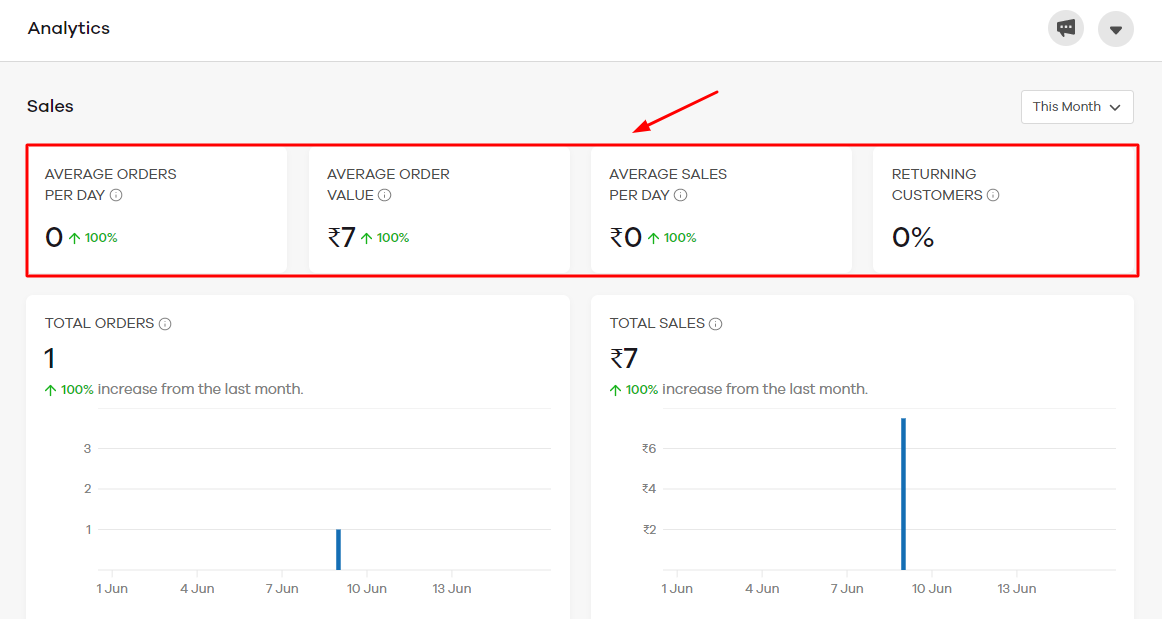Click the Total Sales ₹7 value

tap(624, 358)
